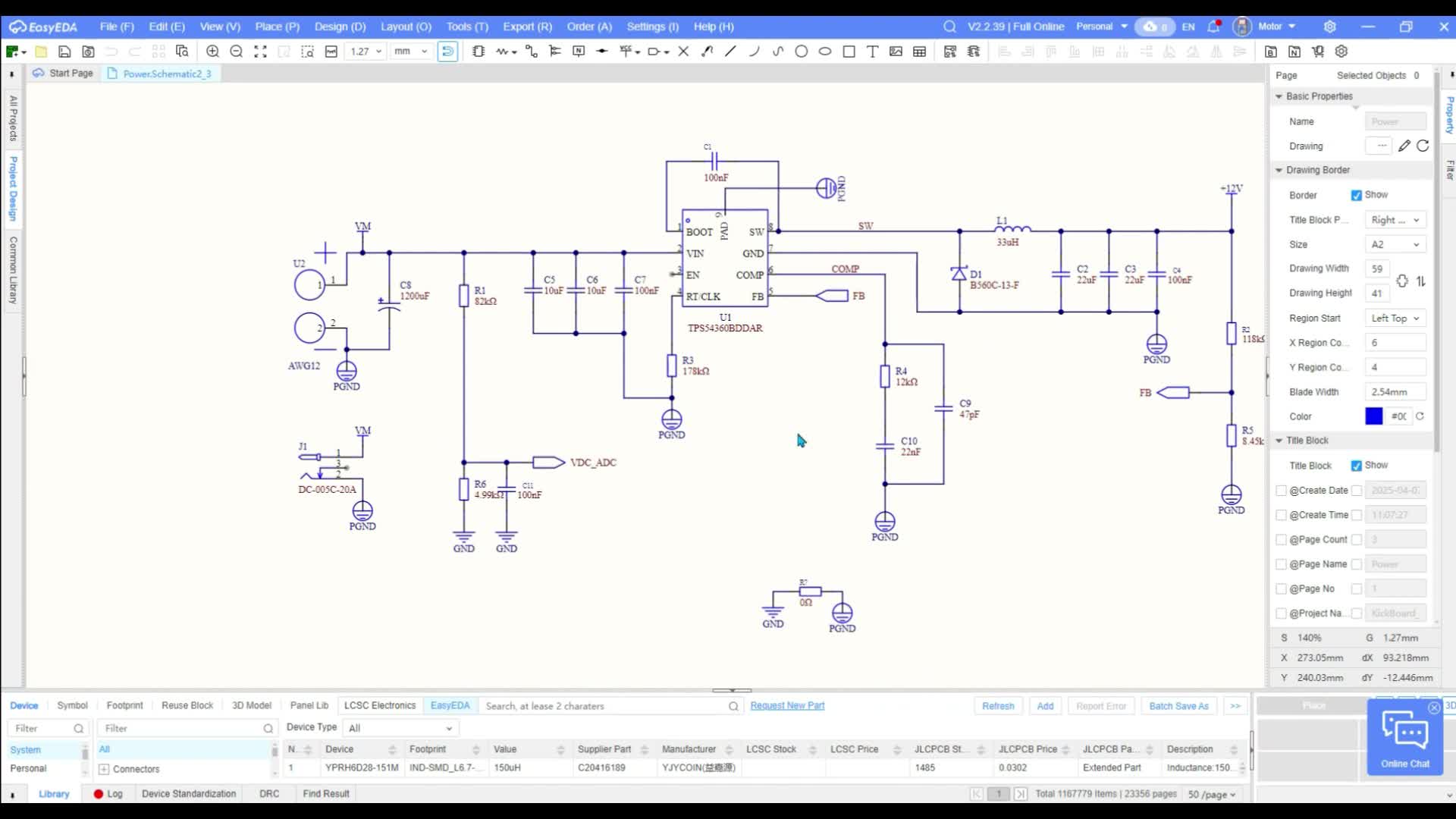Open the grid size 1.27 dropdown
This screenshot has height=819, width=1456.
pyautogui.click(x=366, y=52)
